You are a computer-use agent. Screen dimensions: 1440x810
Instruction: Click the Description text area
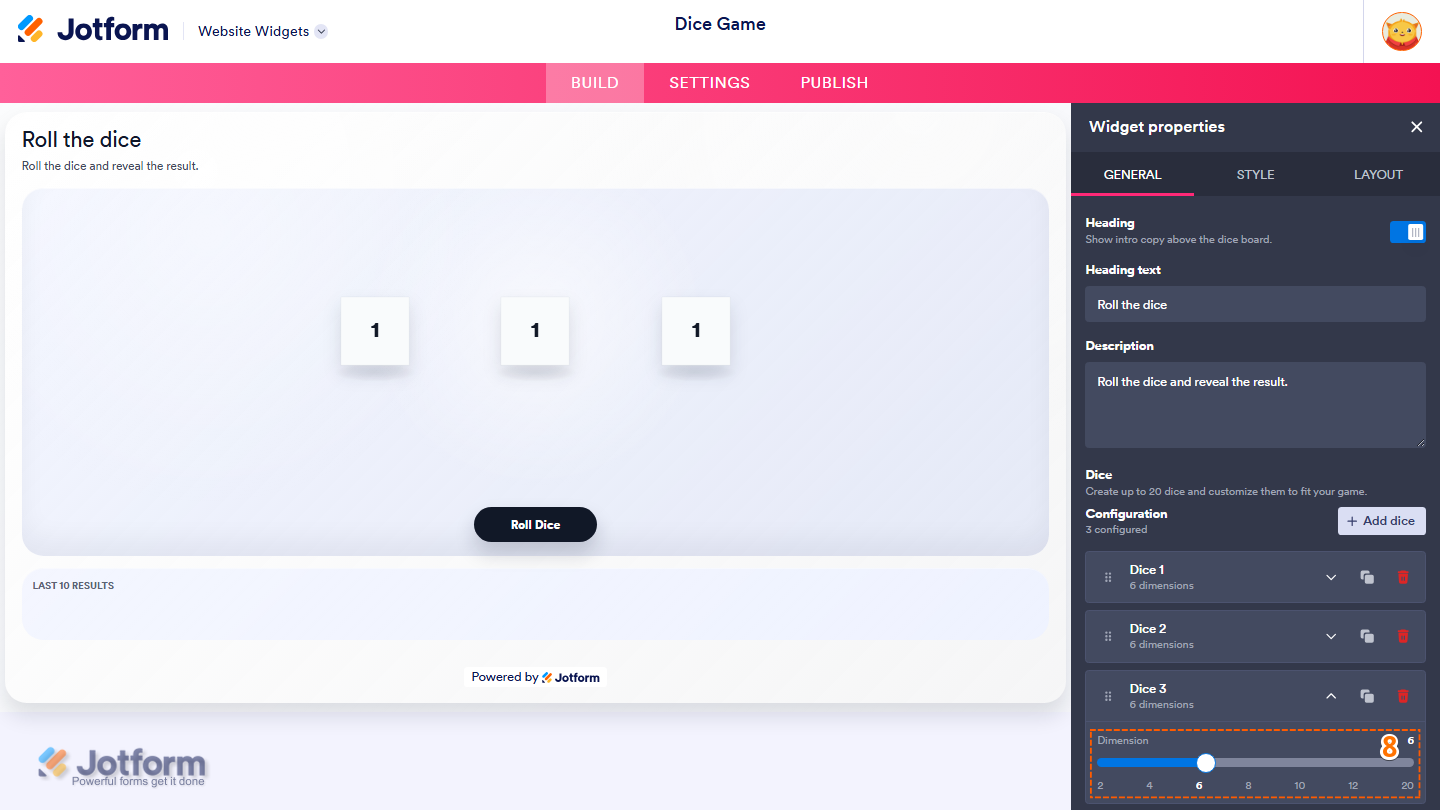[x=1255, y=405]
